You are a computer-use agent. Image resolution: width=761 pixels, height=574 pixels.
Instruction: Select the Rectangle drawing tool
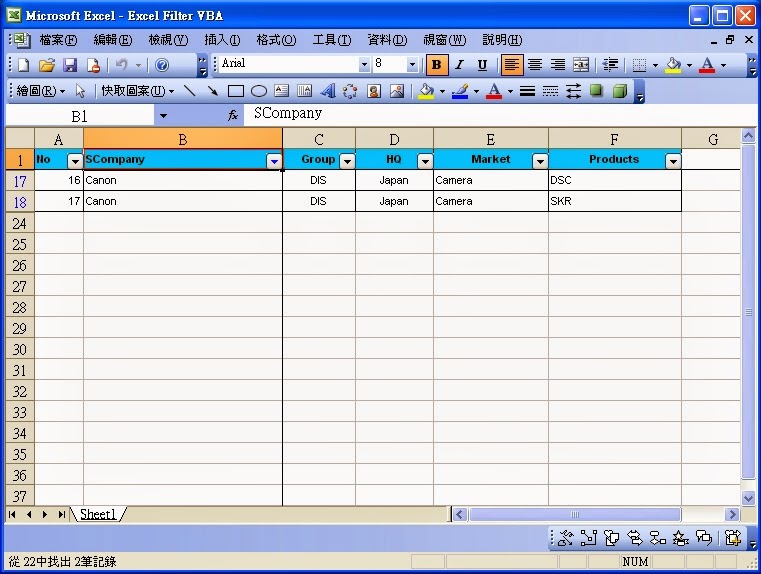(235, 91)
